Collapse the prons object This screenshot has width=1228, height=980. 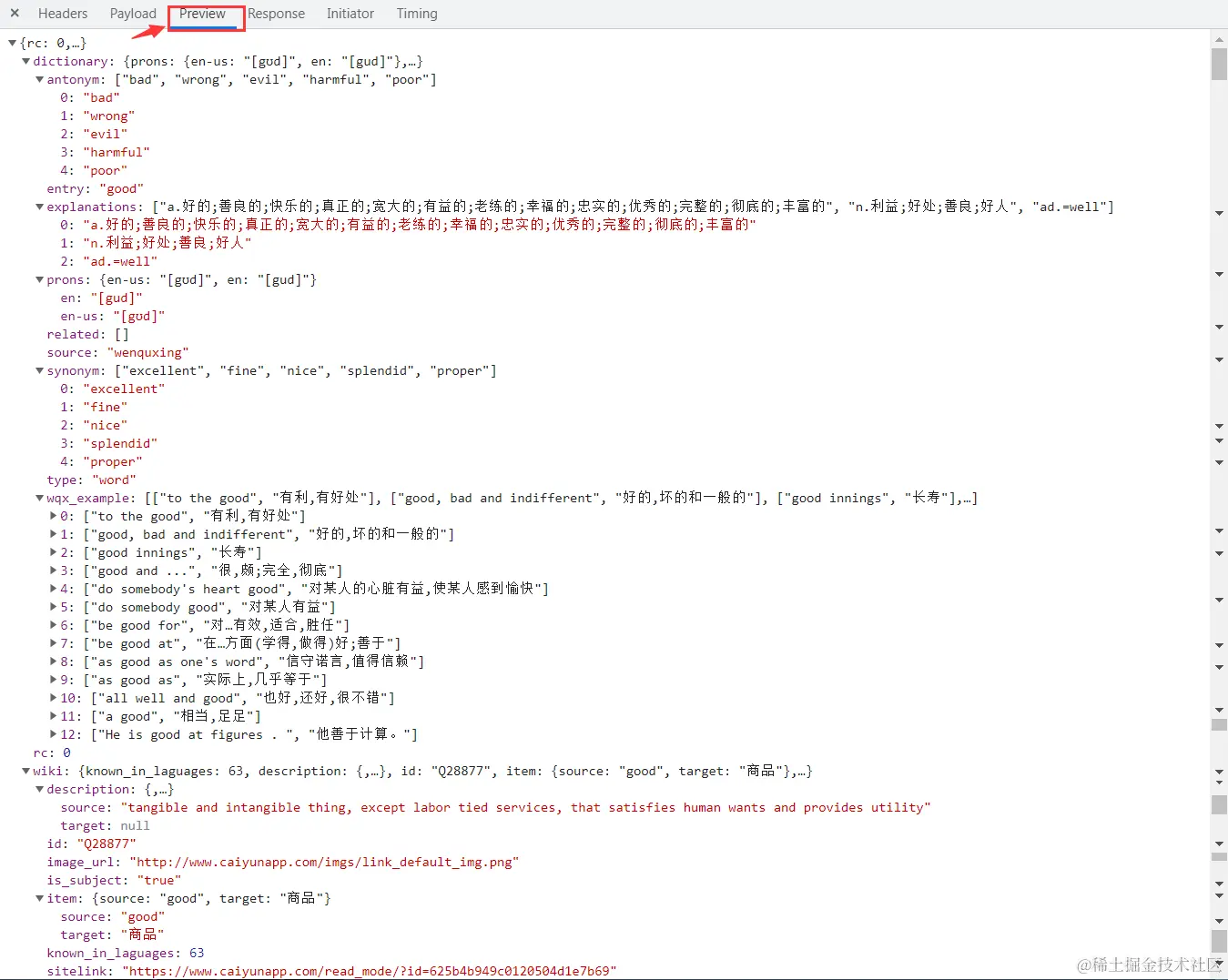(x=39, y=279)
